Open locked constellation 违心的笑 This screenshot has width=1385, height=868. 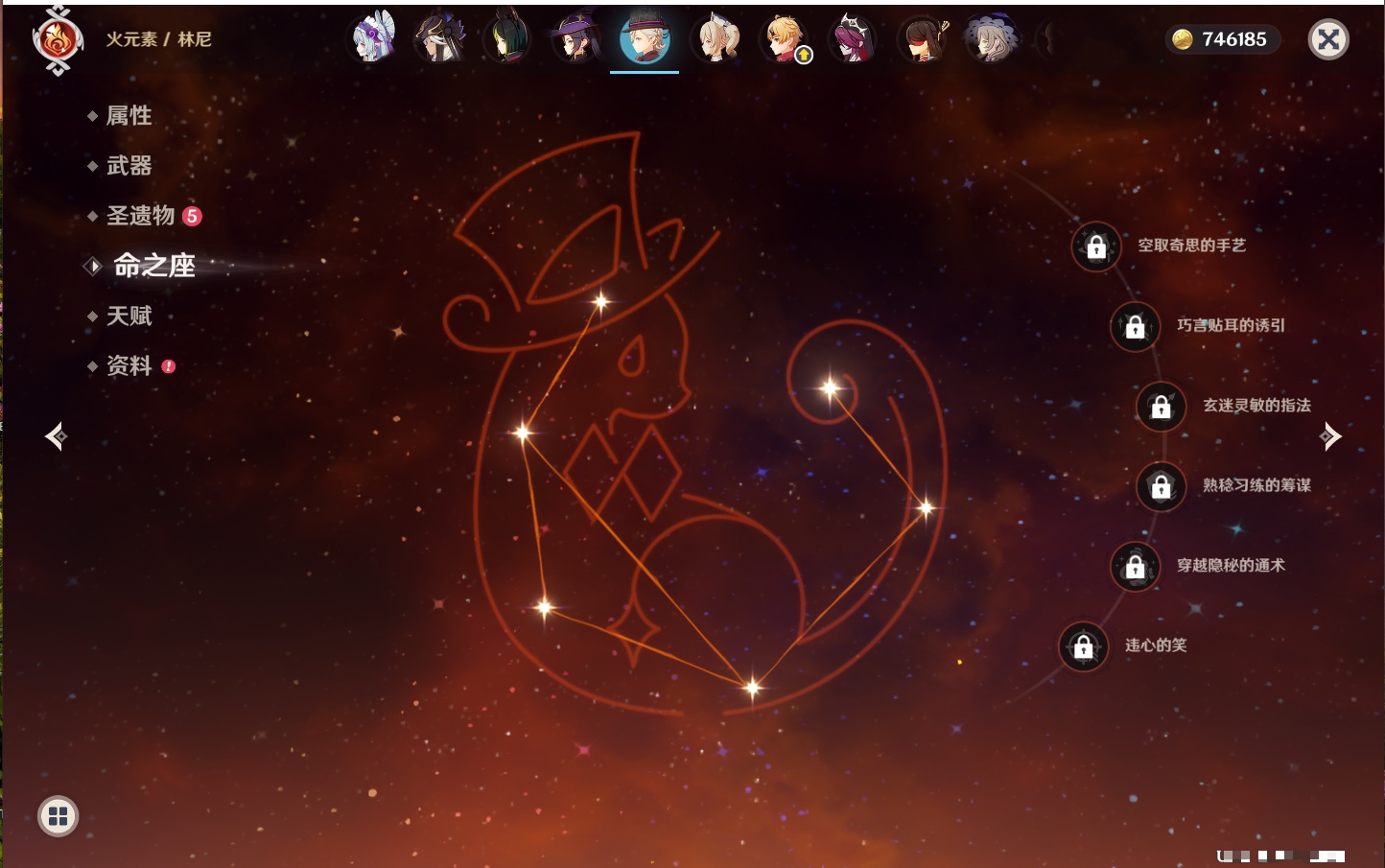(1084, 646)
